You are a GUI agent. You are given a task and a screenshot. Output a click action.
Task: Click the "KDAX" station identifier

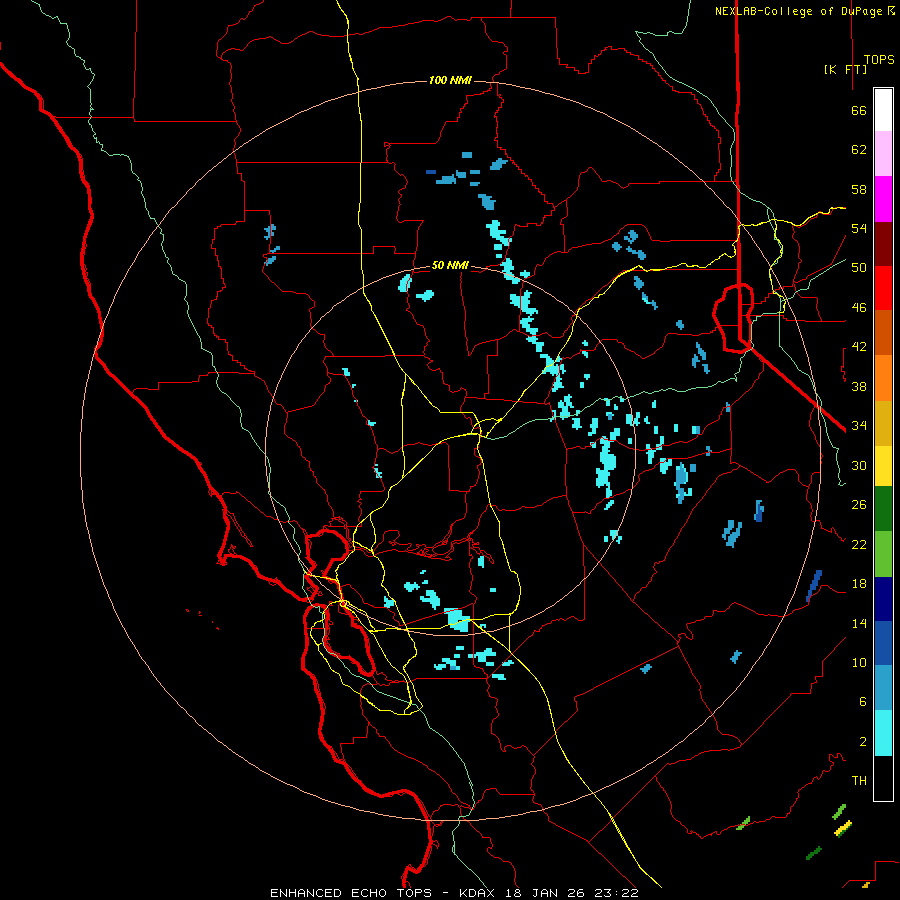click(479, 893)
